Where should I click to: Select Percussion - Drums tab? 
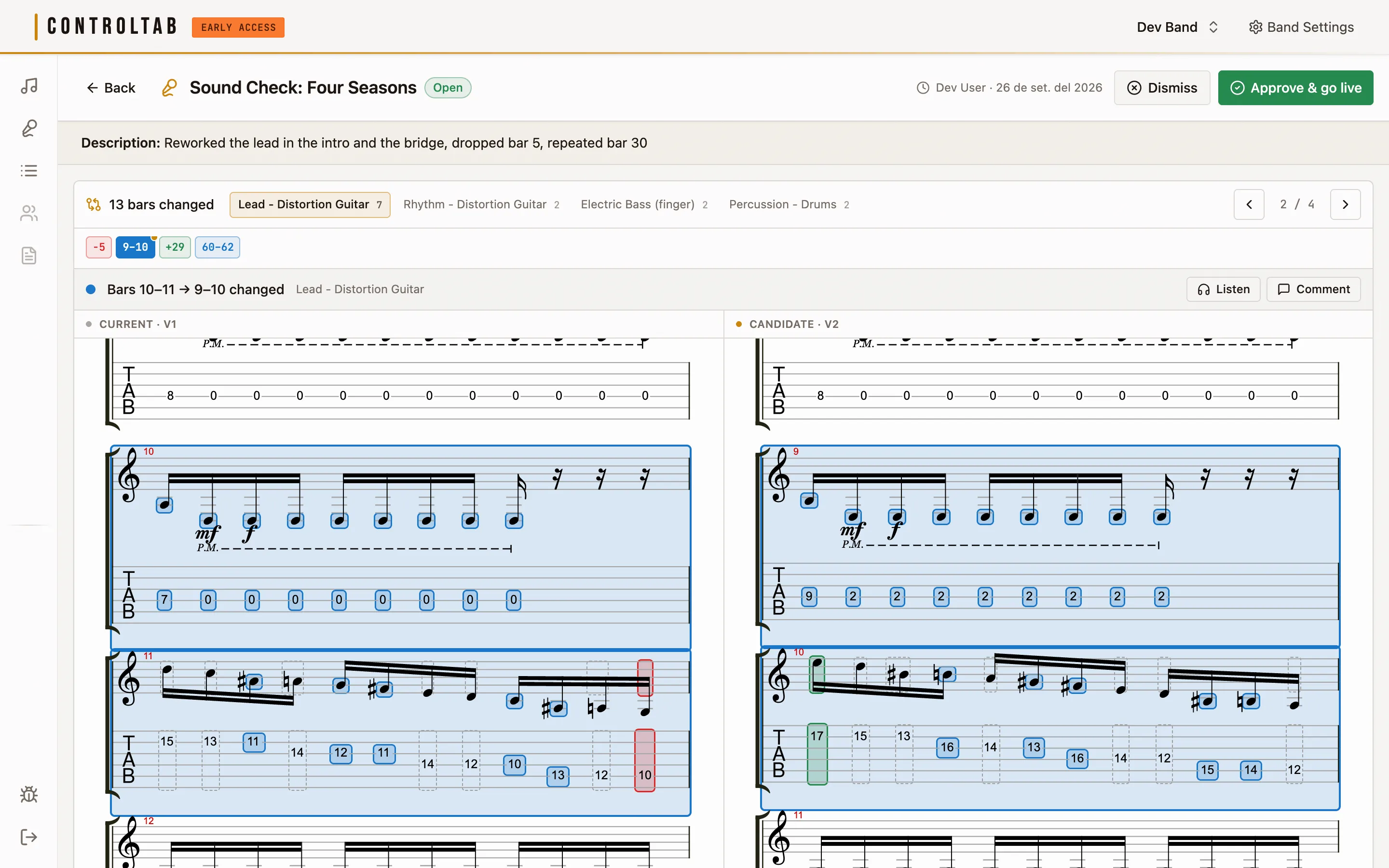tap(789, 204)
